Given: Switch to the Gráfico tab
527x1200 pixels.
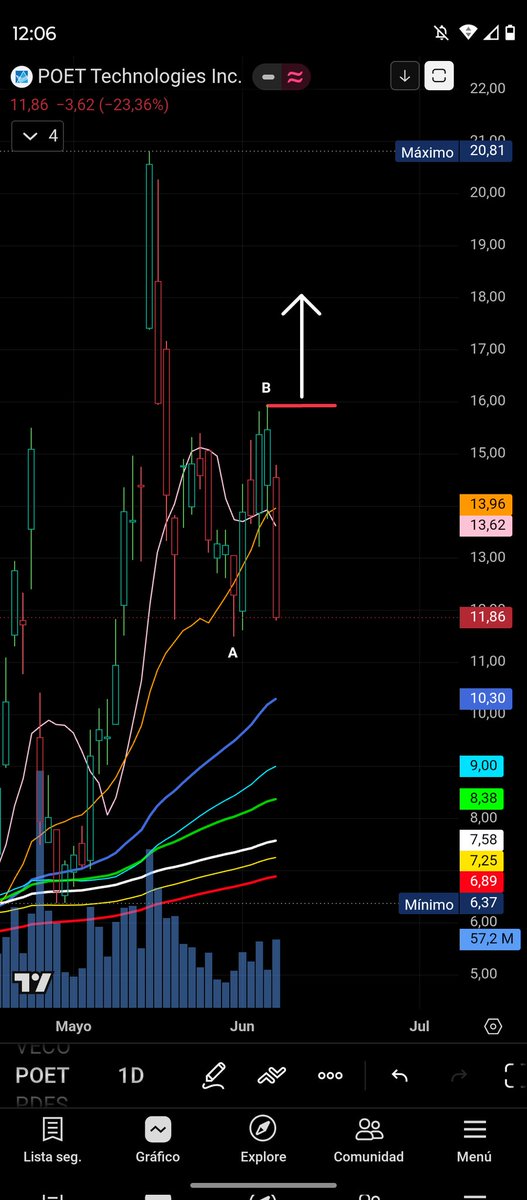Looking at the screenshot, I should click(x=158, y=1140).
